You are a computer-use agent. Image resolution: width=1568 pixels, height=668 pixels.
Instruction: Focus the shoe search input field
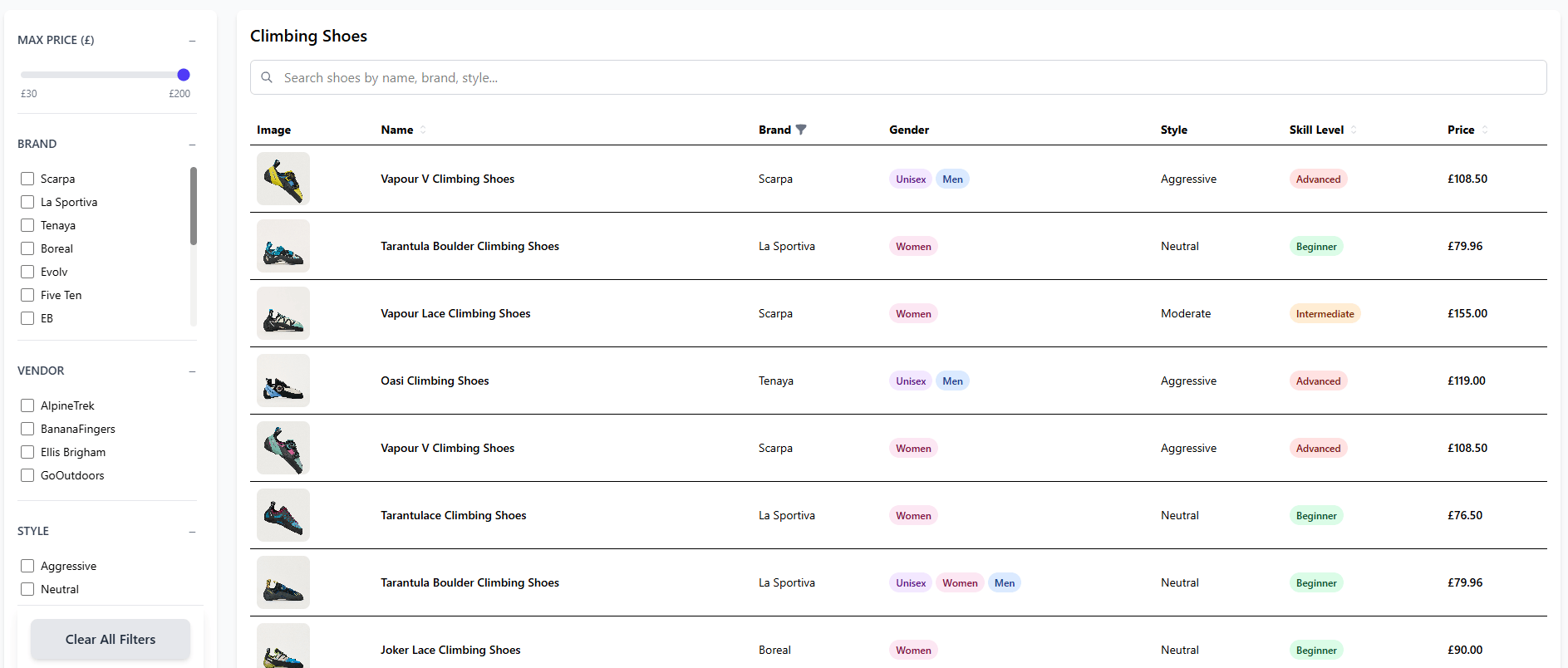tap(898, 77)
